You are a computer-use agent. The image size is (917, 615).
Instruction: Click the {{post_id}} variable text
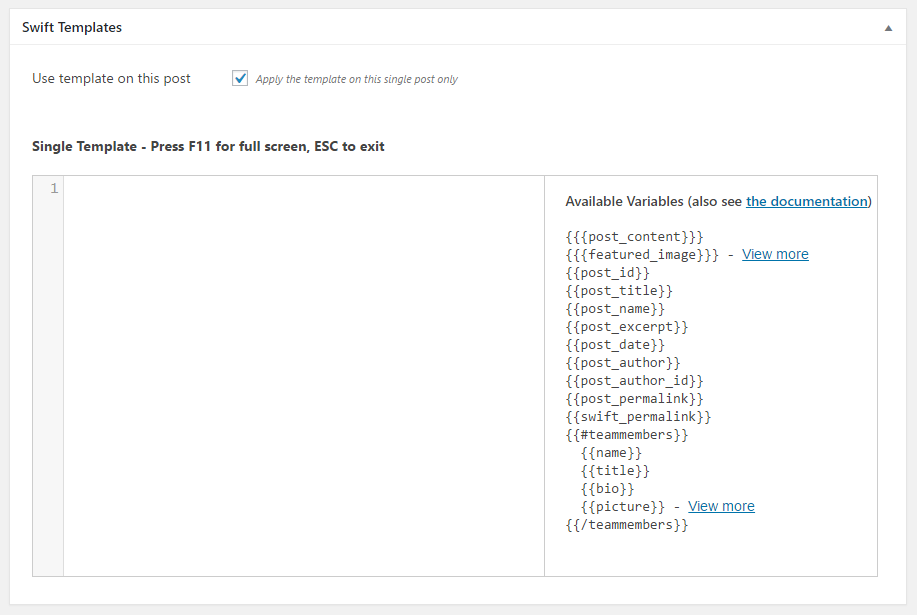point(607,272)
